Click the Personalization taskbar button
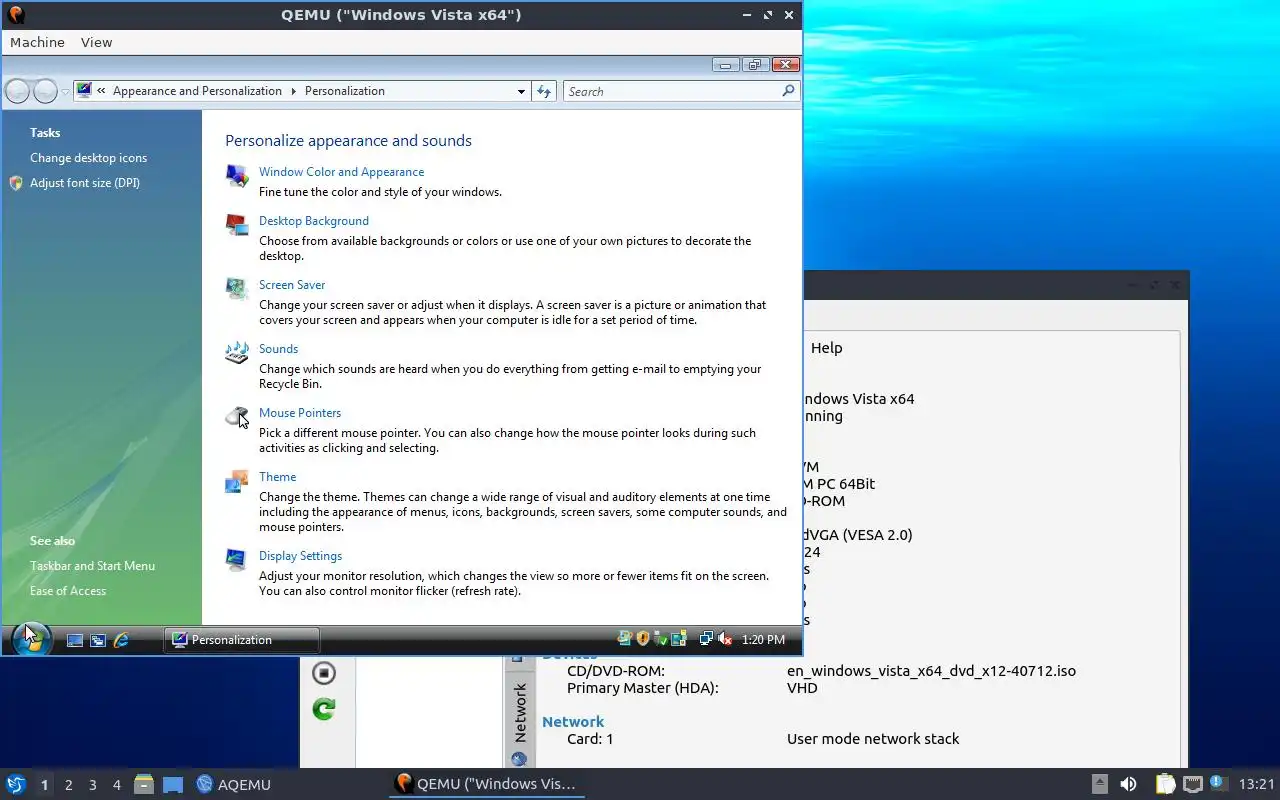1280x800 pixels. [x=241, y=640]
